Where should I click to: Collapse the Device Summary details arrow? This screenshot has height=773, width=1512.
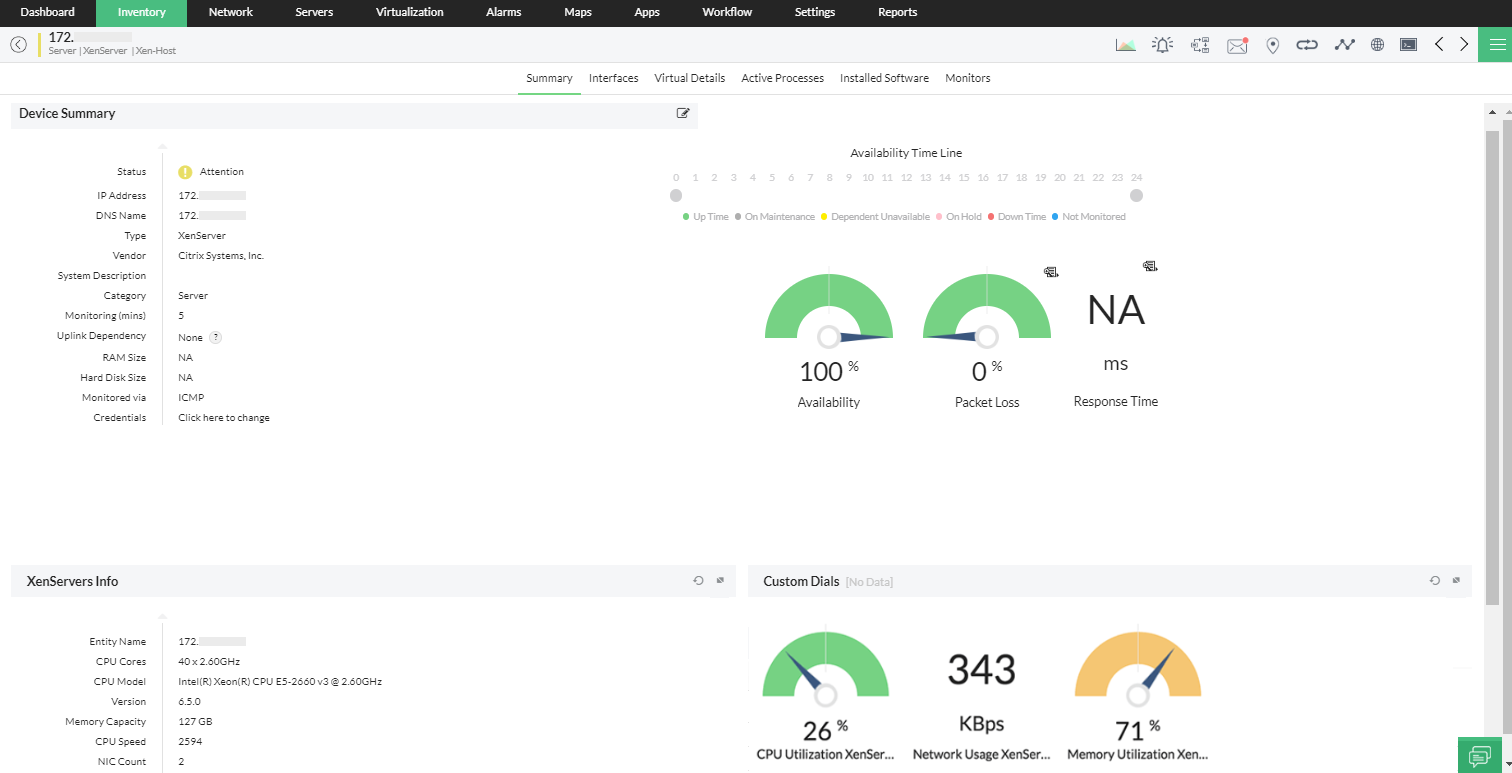pos(162,146)
